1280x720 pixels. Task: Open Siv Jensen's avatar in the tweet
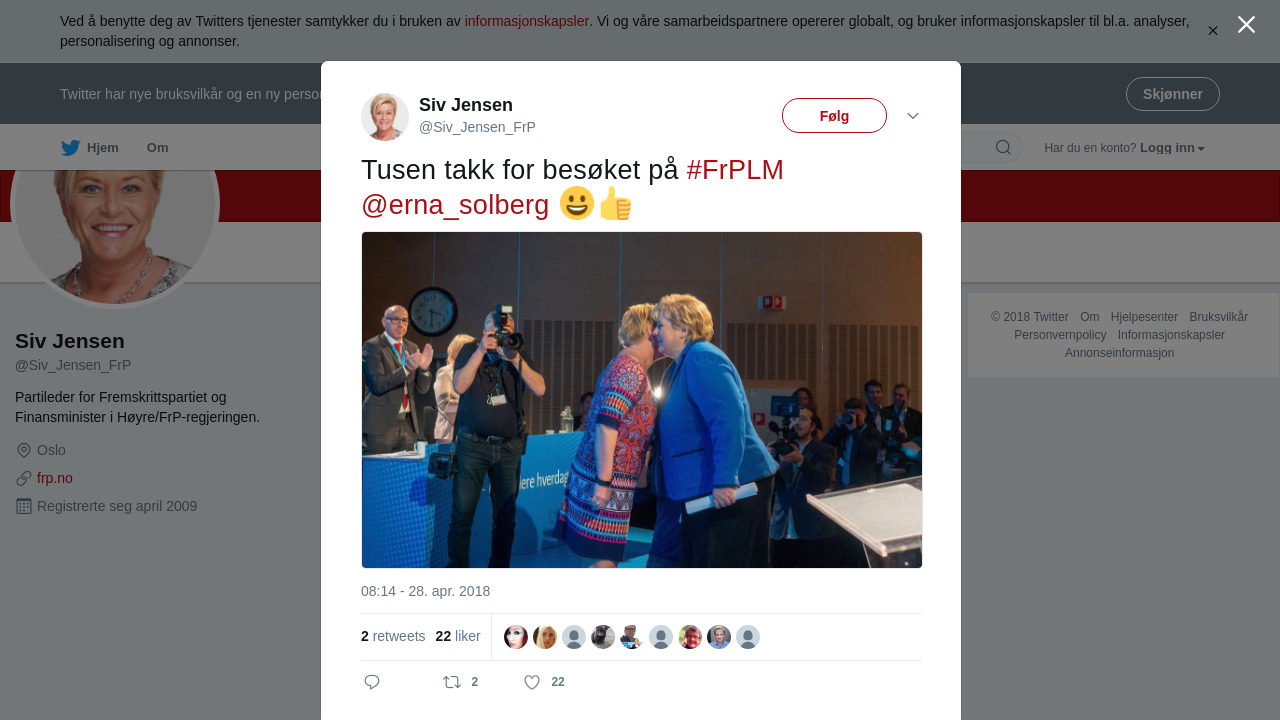(385, 117)
